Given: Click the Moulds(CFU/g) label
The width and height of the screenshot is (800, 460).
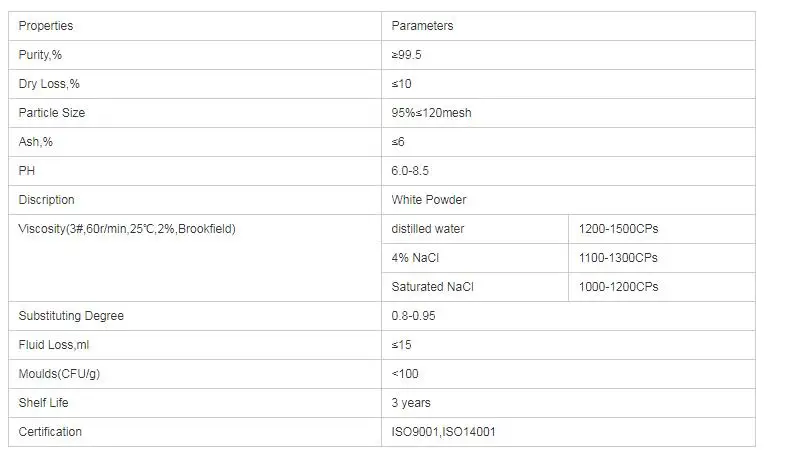Looking at the screenshot, I should [58, 374].
